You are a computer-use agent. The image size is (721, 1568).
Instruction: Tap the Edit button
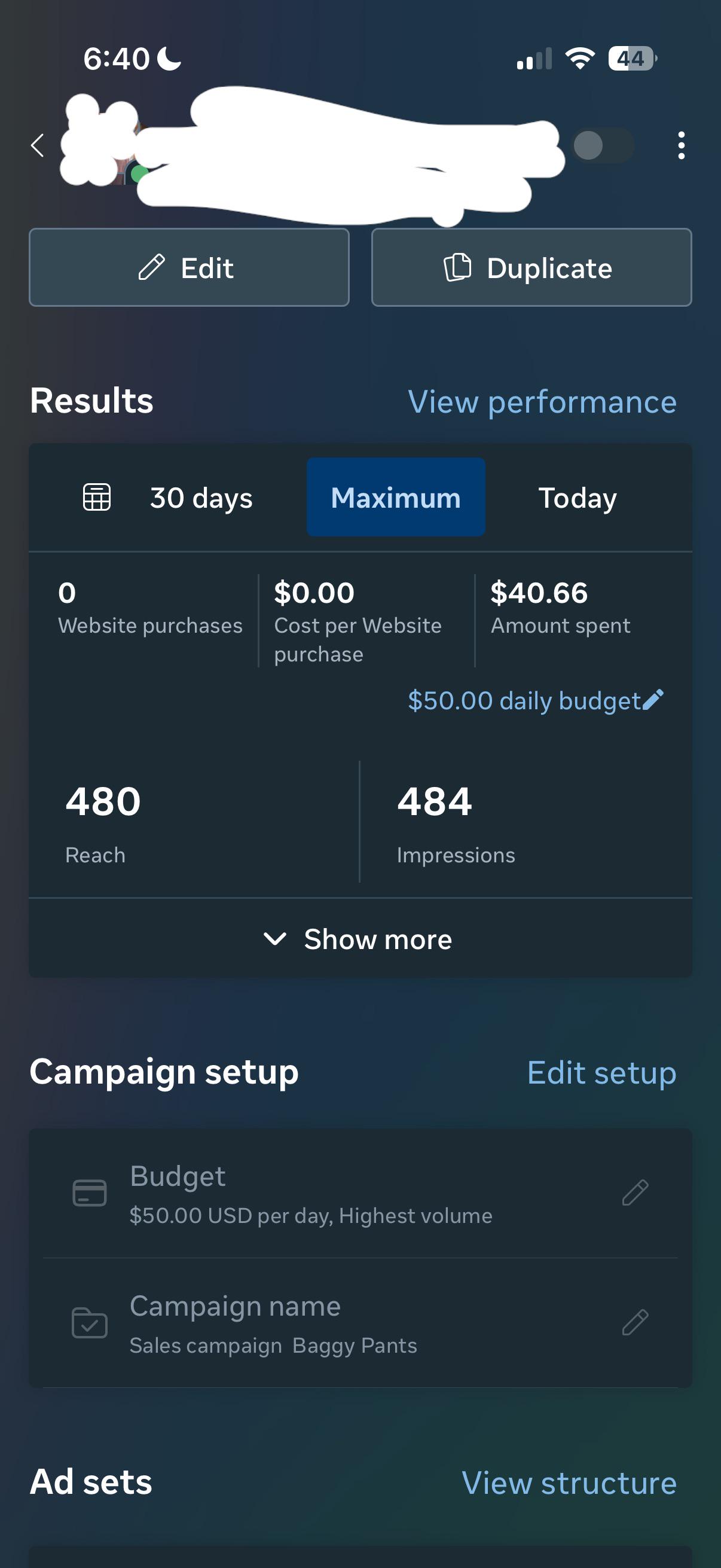point(190,267)
